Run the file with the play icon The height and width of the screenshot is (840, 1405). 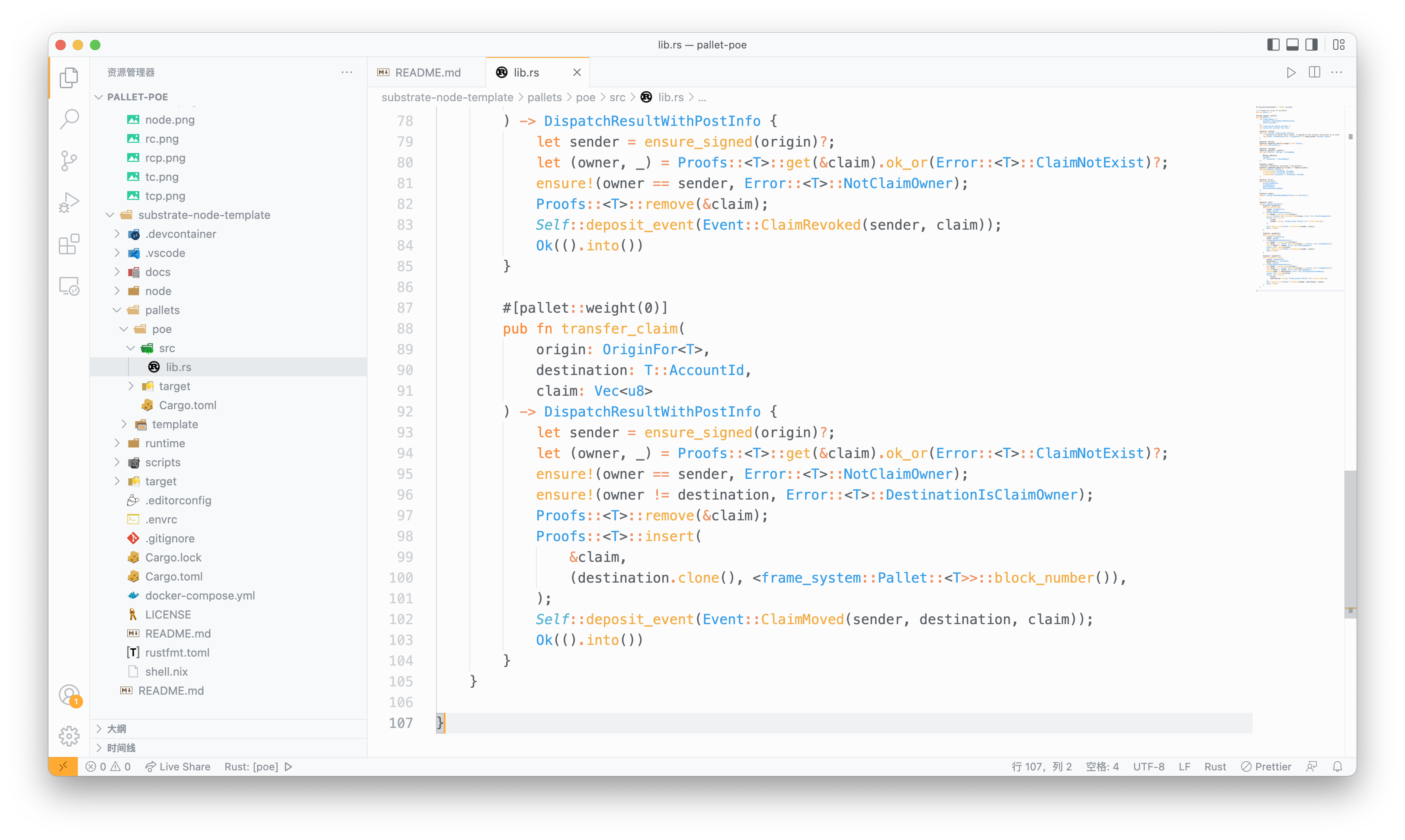pyautogui.click(x=1291, y=73)
